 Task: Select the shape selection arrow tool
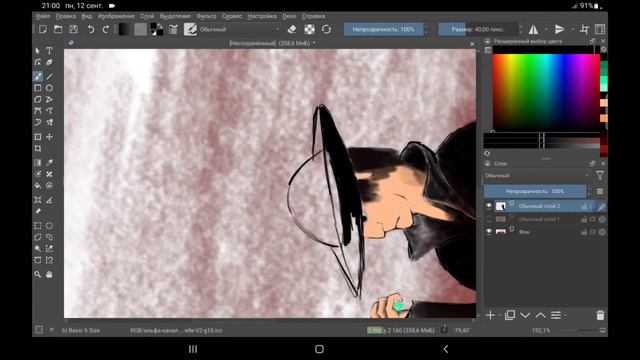coord(38,51)
